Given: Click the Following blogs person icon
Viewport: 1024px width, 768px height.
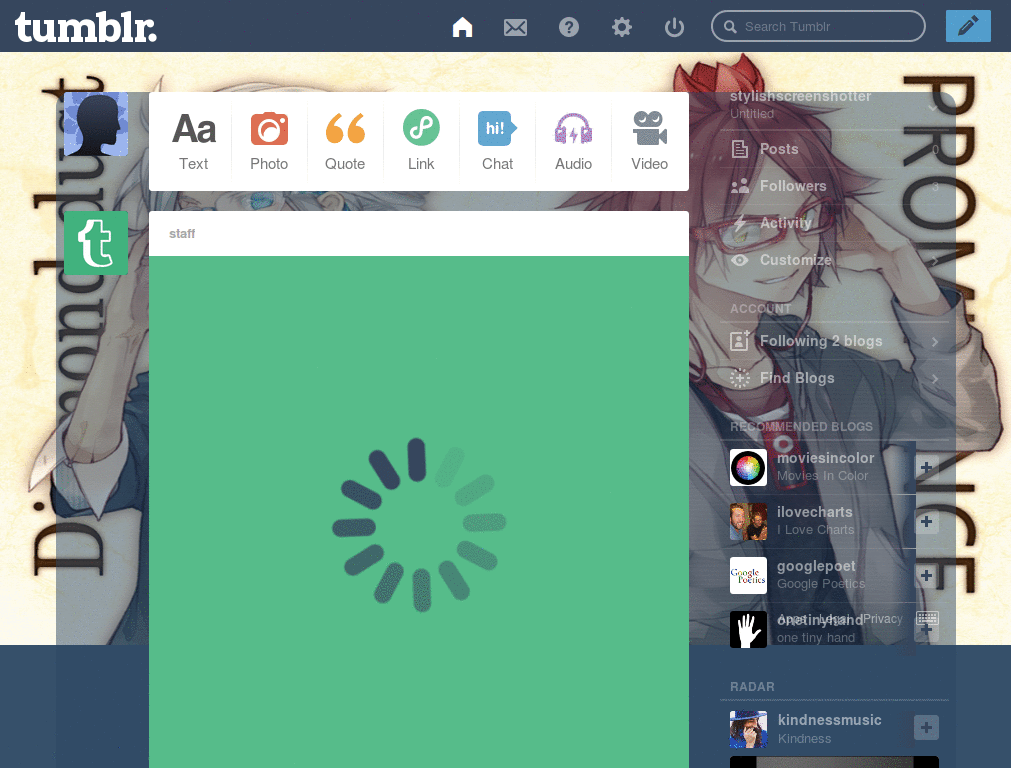Looking at the screenshot, I should [739, 340].
